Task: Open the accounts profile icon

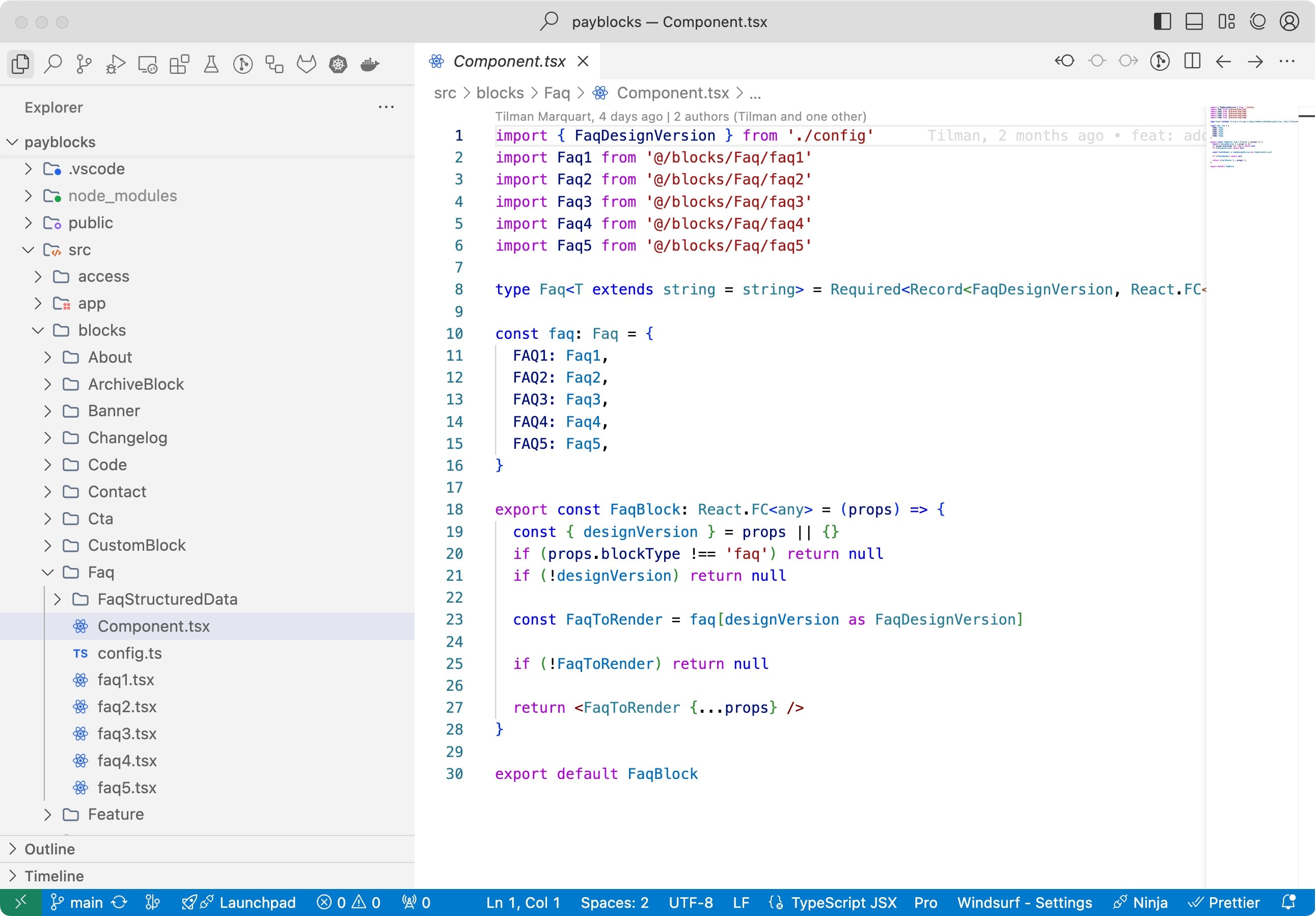Action: [x=1290, y=22]
